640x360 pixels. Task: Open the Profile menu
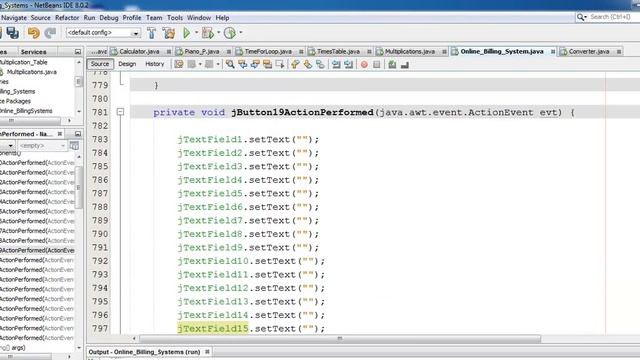pyautogui.click(x=132, y=18)
